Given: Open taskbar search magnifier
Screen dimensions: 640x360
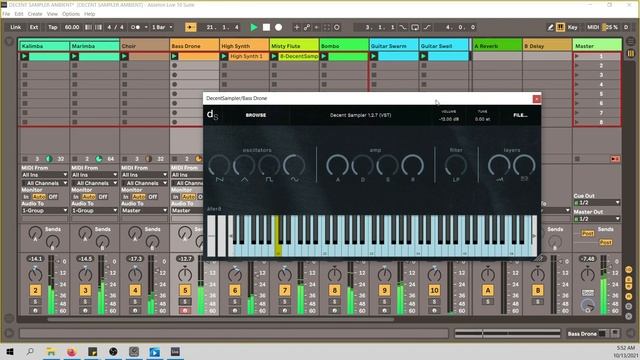Looking at the screenshot, I should 30,351.
